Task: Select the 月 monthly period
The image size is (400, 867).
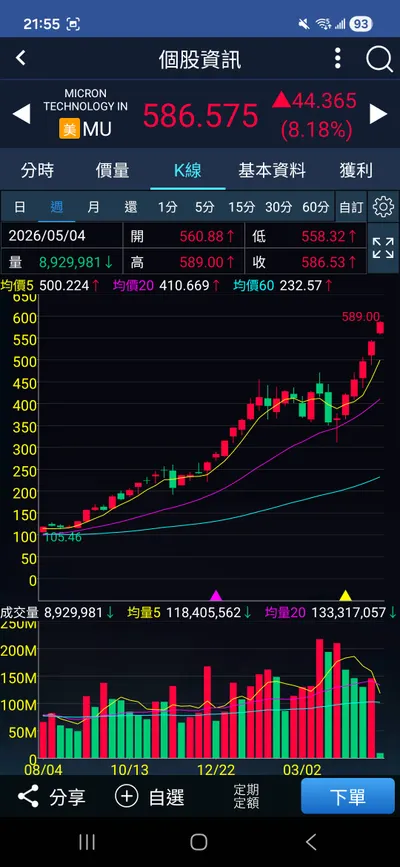Action: click(93, 207)
